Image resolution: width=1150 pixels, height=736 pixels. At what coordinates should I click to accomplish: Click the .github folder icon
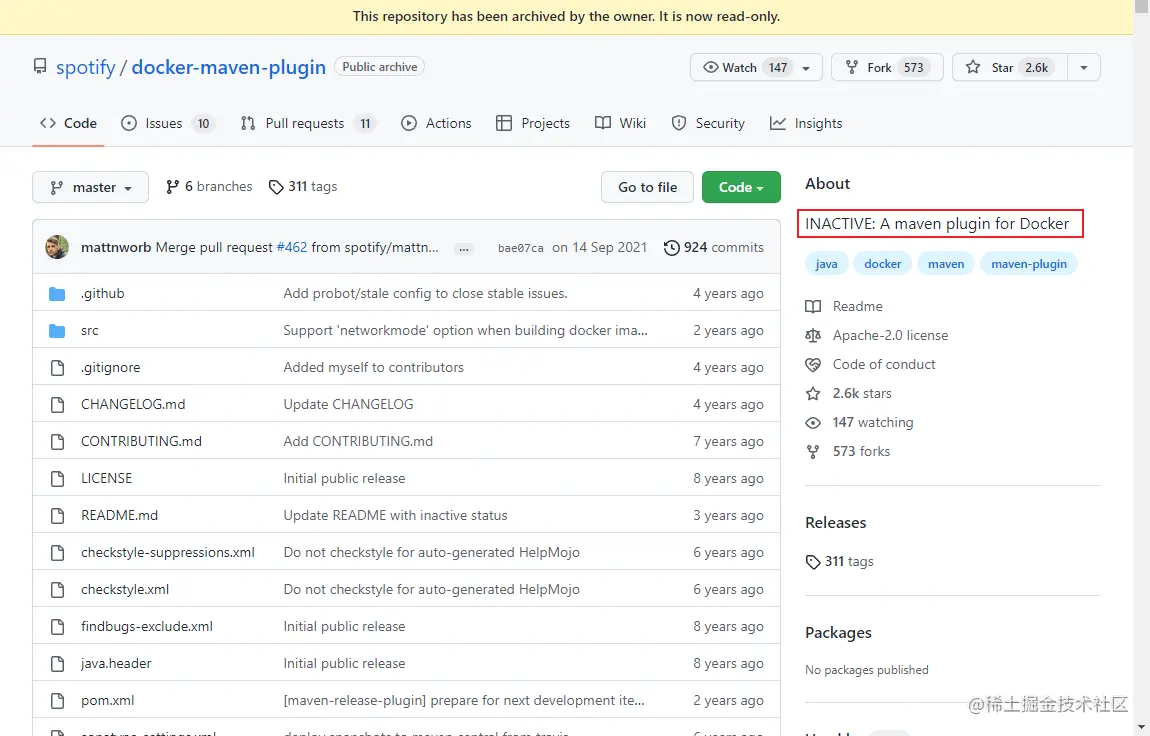point(57,294)
